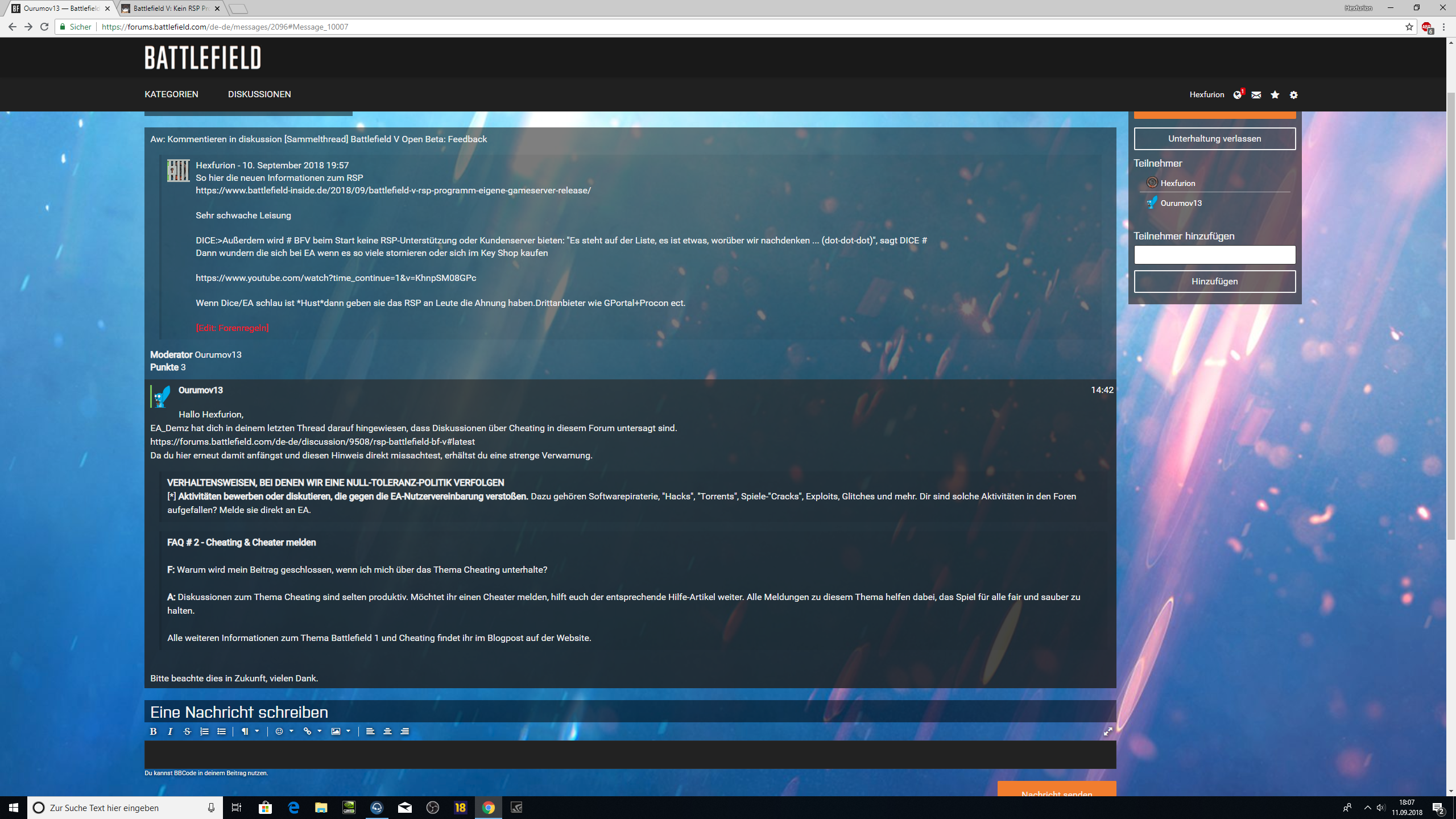Right-align the message text
This screenshot has width=1456, height=819.
coord(405,731)
